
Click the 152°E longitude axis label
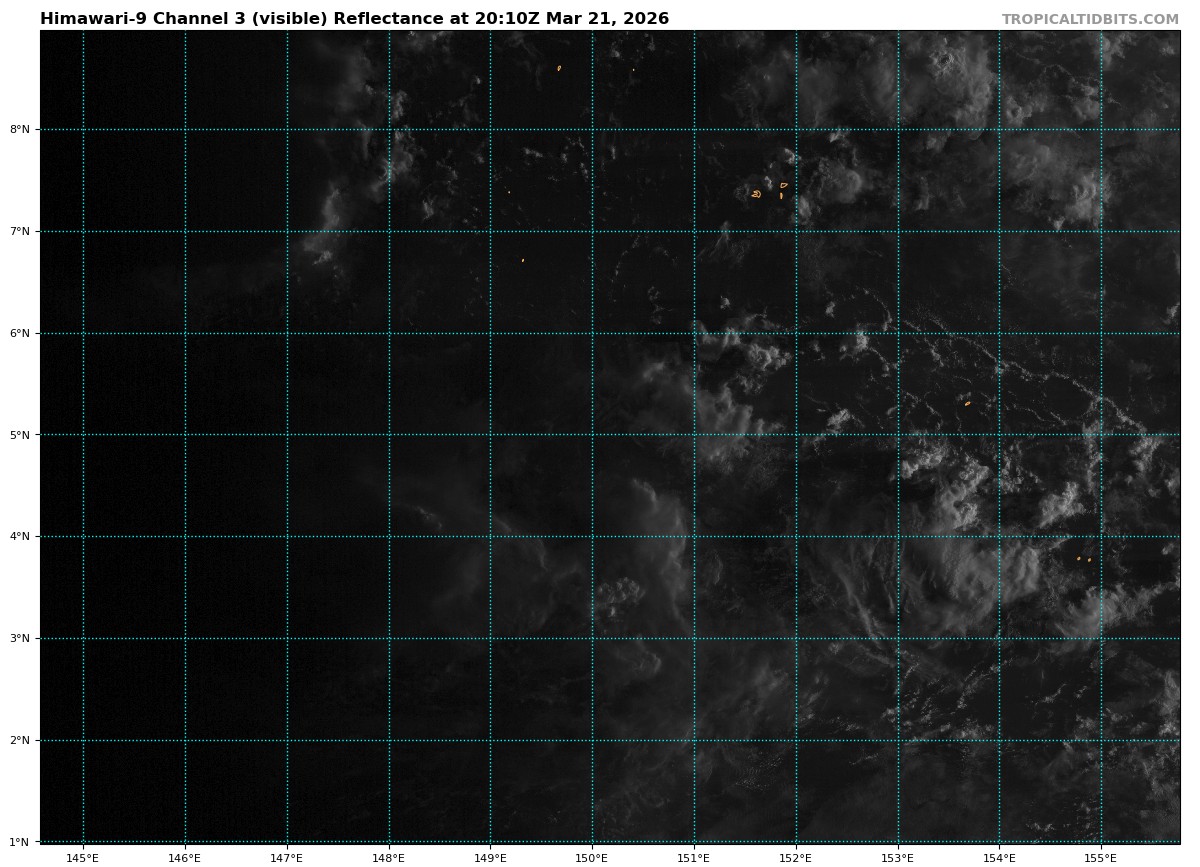pyautogui.click(x=796, y=857)
